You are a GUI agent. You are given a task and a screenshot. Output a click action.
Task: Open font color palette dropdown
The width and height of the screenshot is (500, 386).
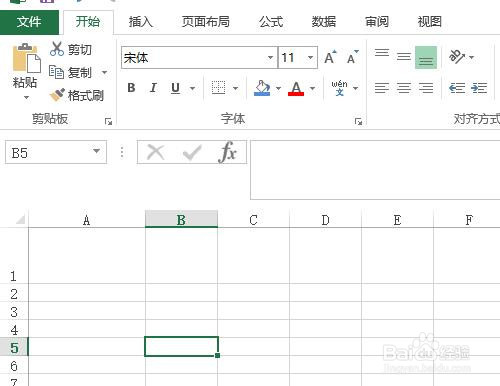click(x=313, y=88)
